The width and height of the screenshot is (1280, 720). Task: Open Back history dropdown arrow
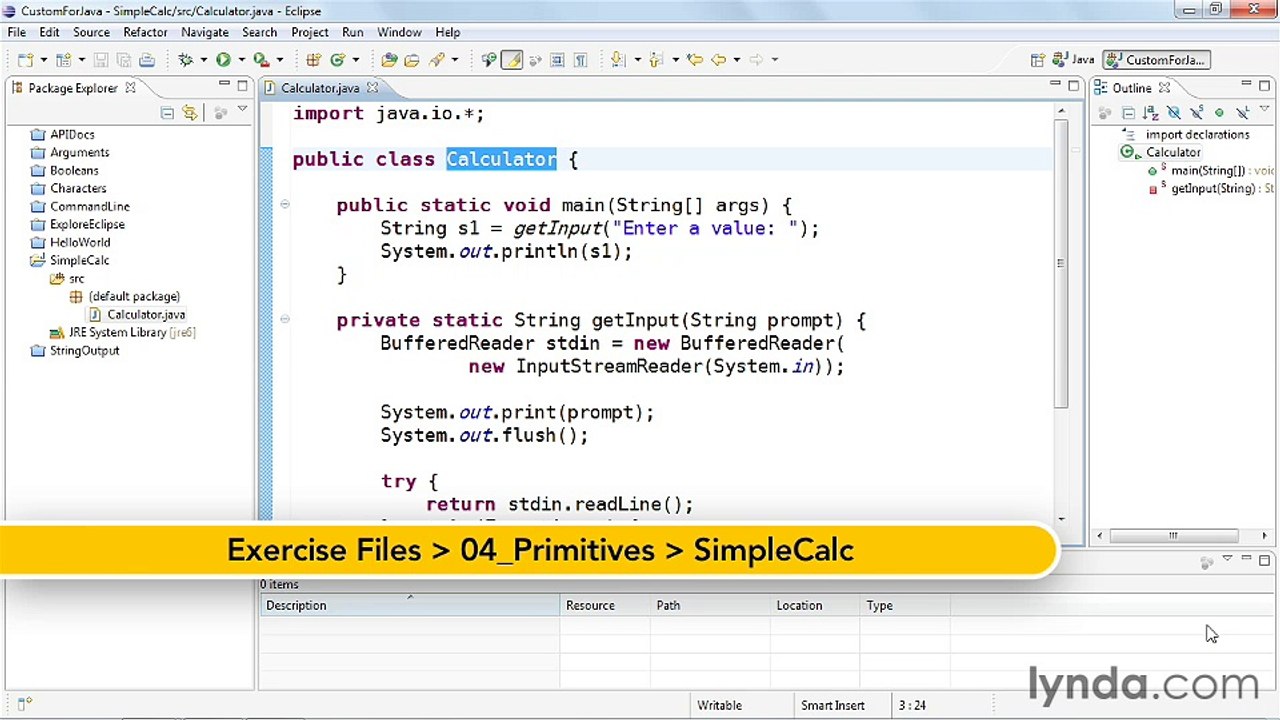coord(737,60)
